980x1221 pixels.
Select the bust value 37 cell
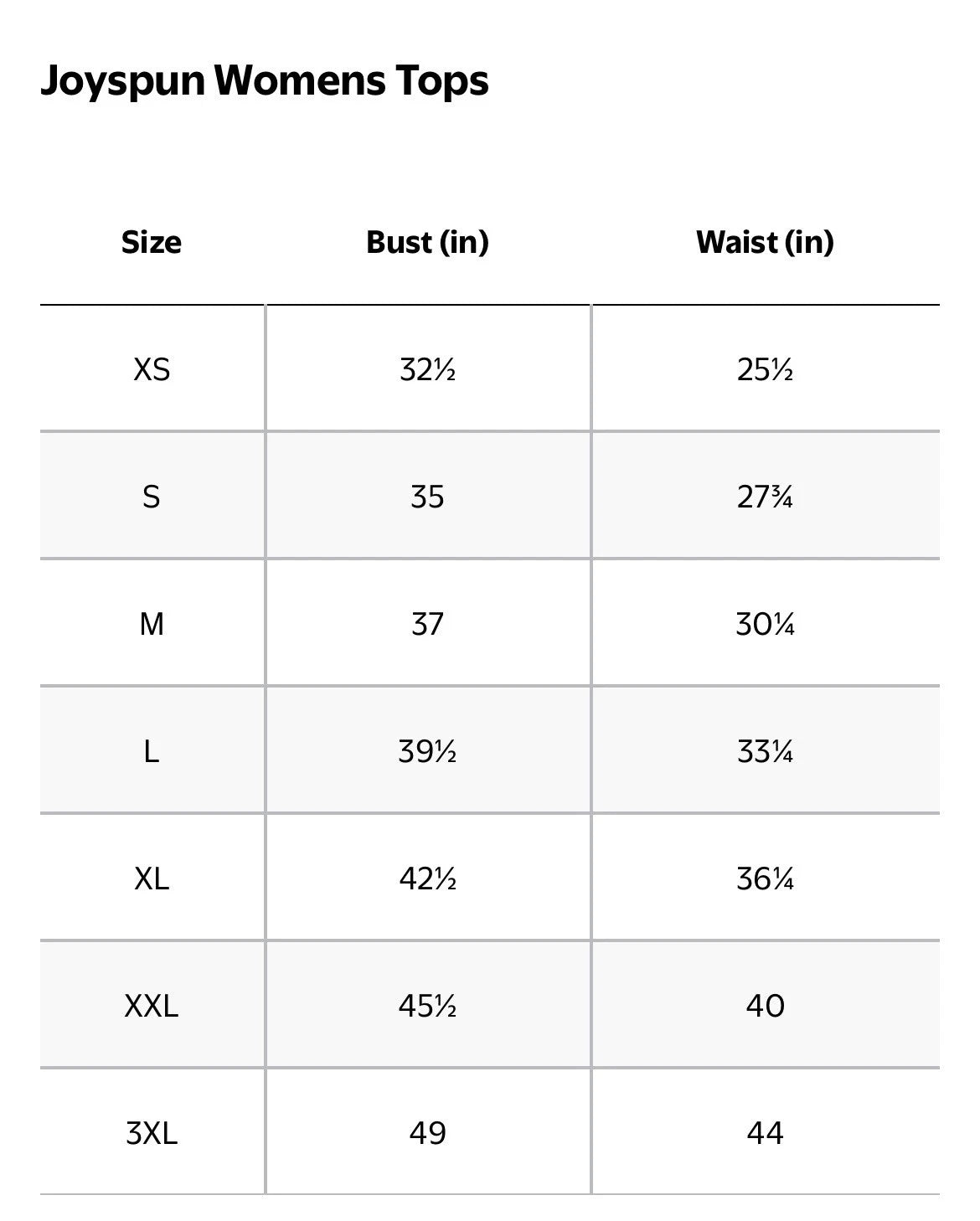pyautogui.click(x=427, y=624)
